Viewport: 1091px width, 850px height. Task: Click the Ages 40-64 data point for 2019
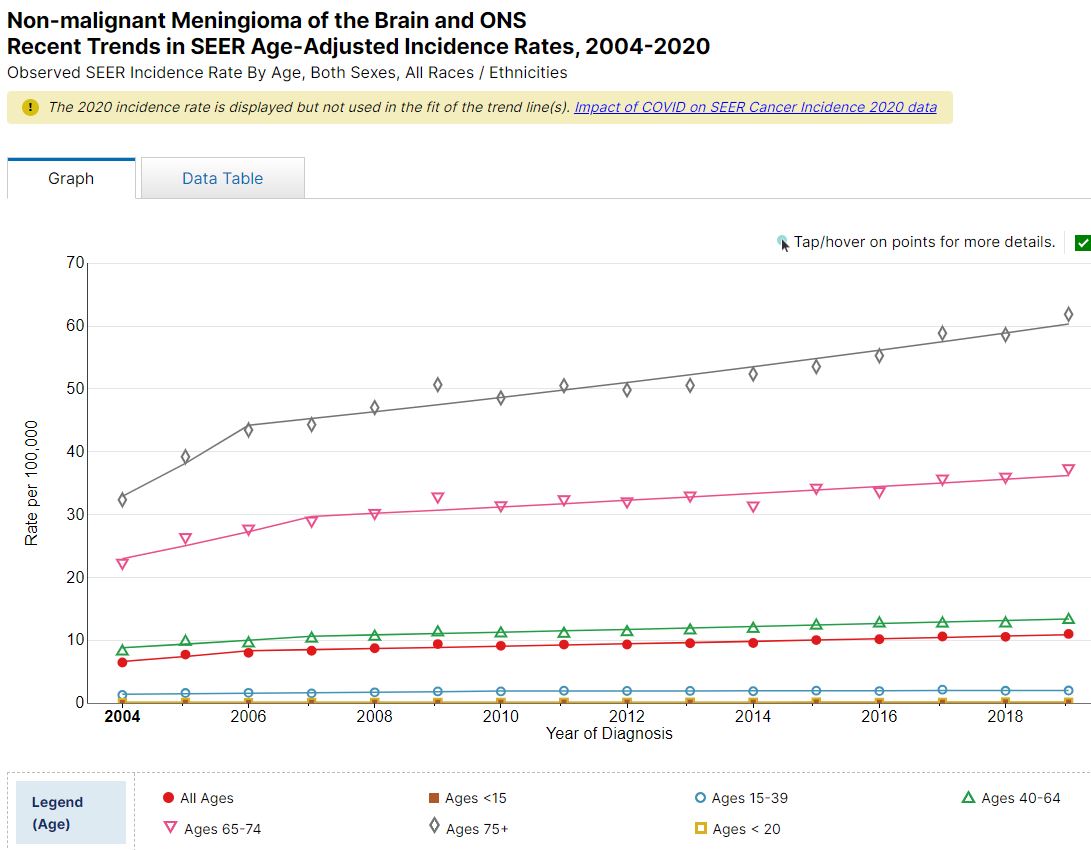coord(1068,619)
